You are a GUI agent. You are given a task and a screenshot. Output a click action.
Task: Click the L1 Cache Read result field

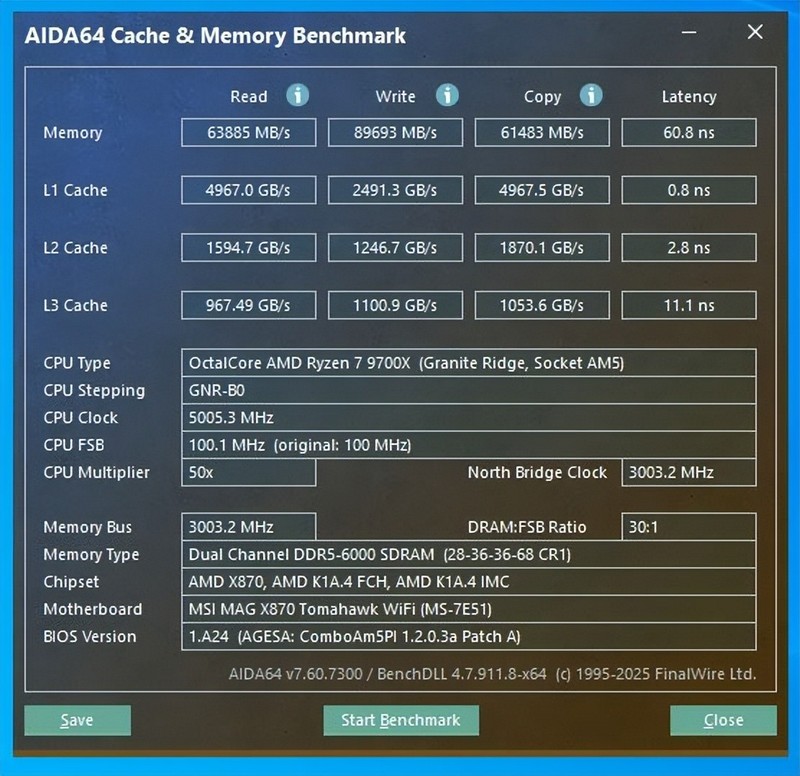point(248,190)
